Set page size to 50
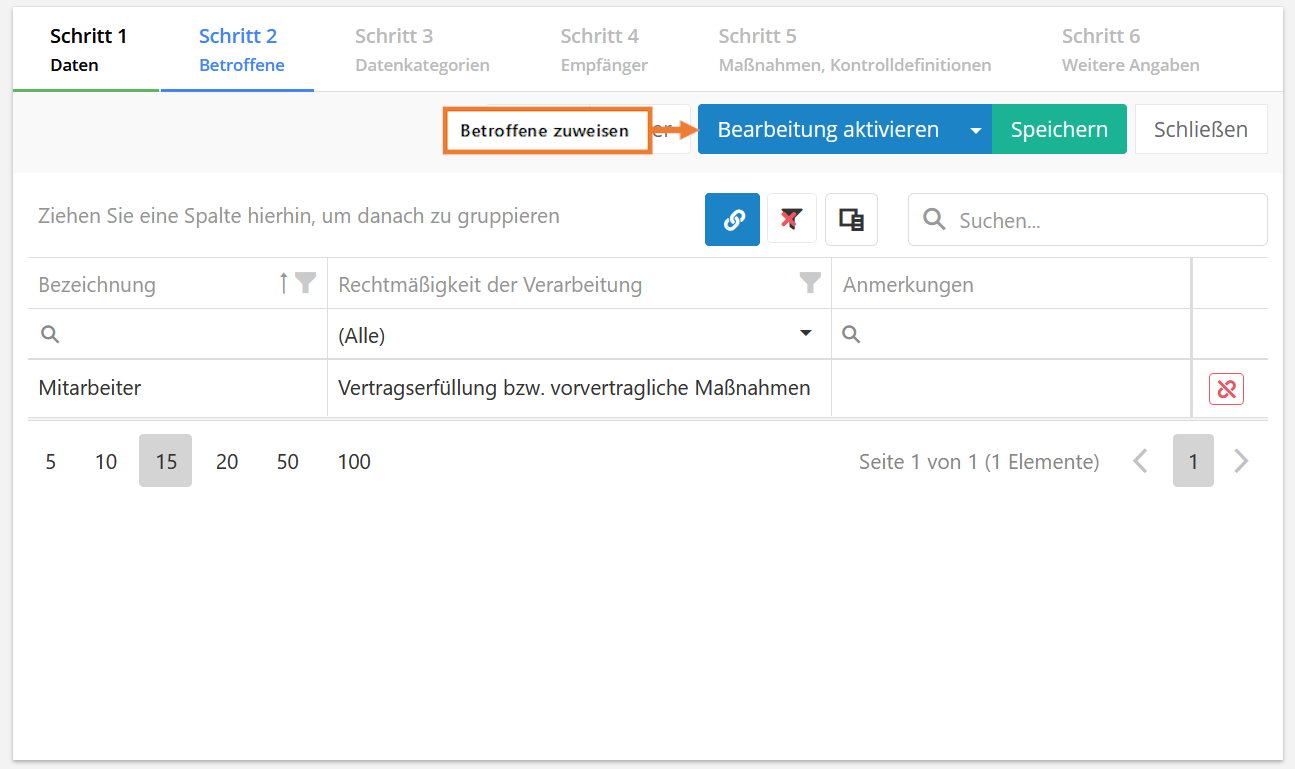 point(288,462)
